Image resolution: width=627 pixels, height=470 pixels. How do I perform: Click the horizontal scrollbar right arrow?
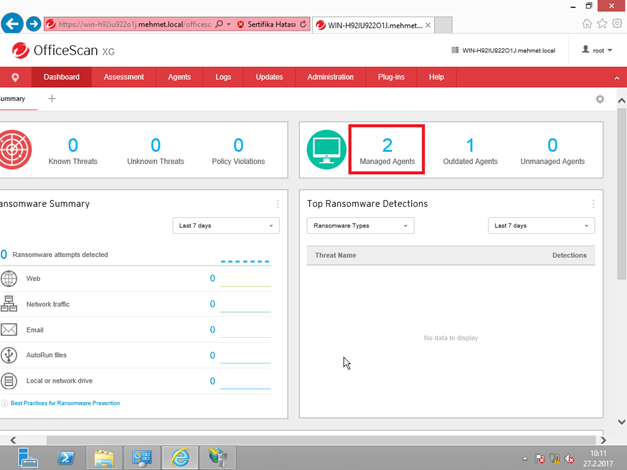[603, 440]
